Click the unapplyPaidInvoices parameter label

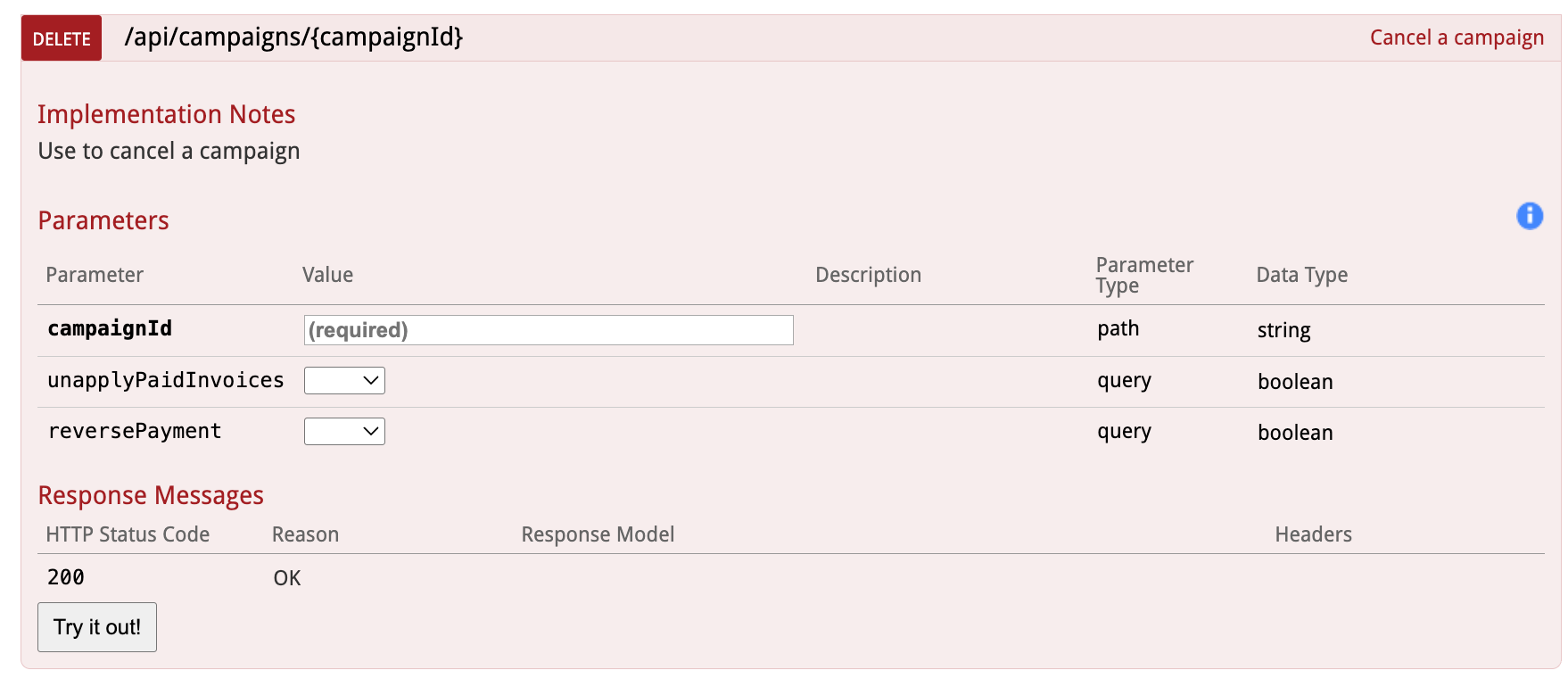pos(165,380)
